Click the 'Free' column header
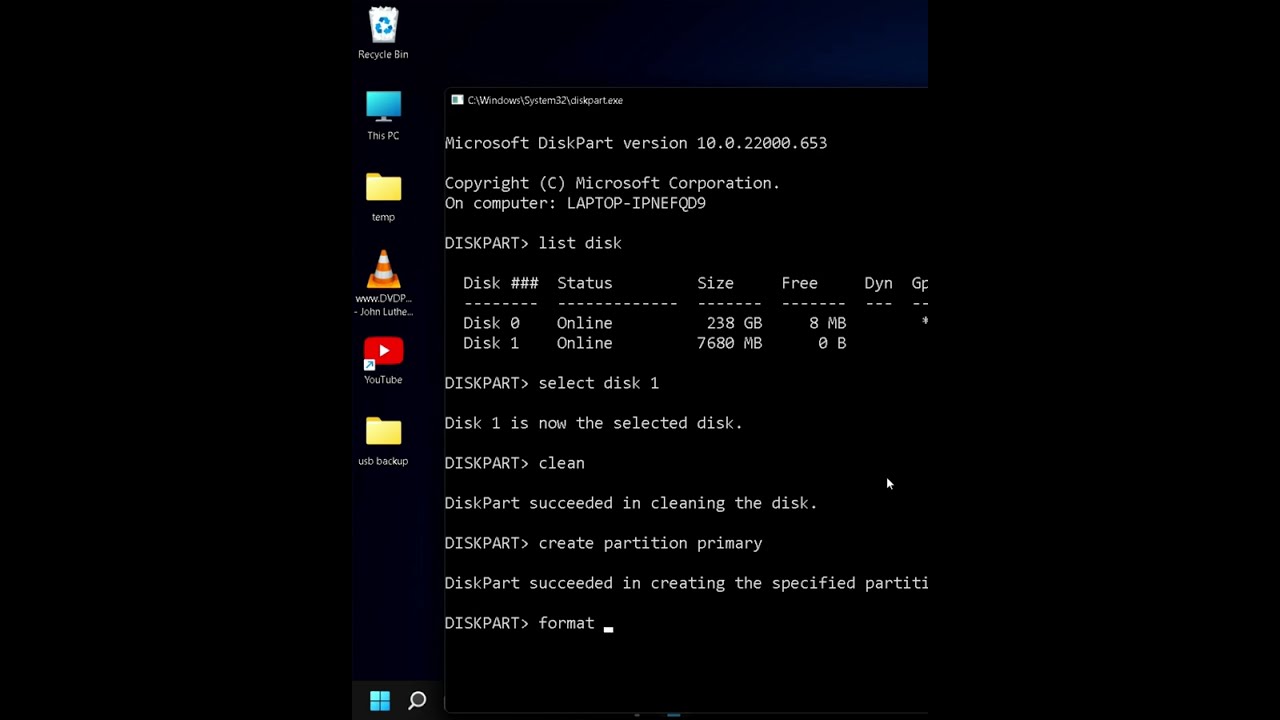The image size is (1280, 720). (x=799, y=283)
